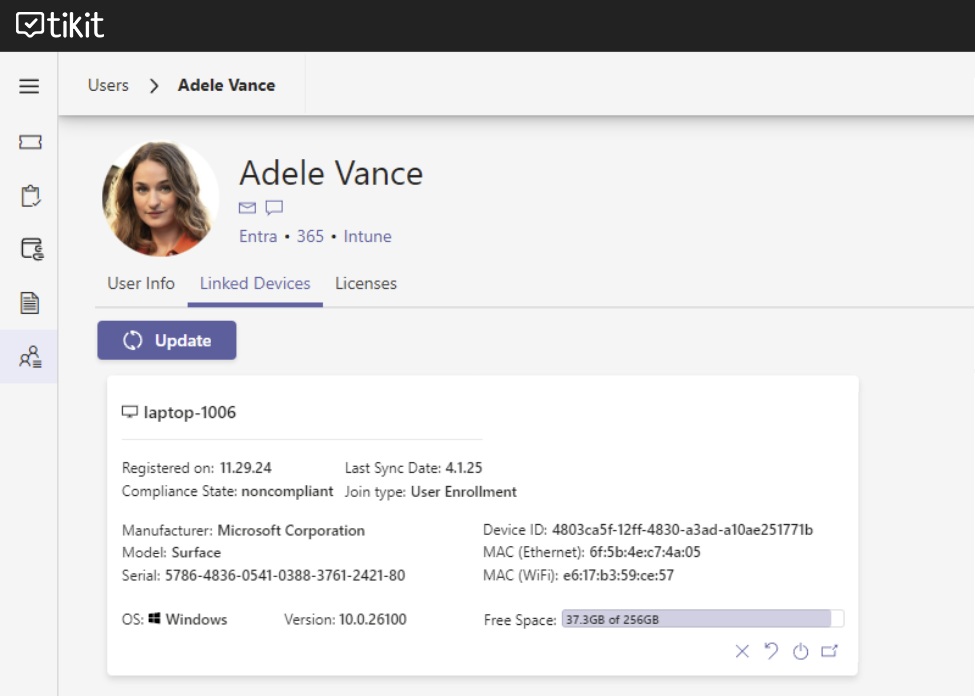Click the Last Sync Date 4.1.25

464,468
